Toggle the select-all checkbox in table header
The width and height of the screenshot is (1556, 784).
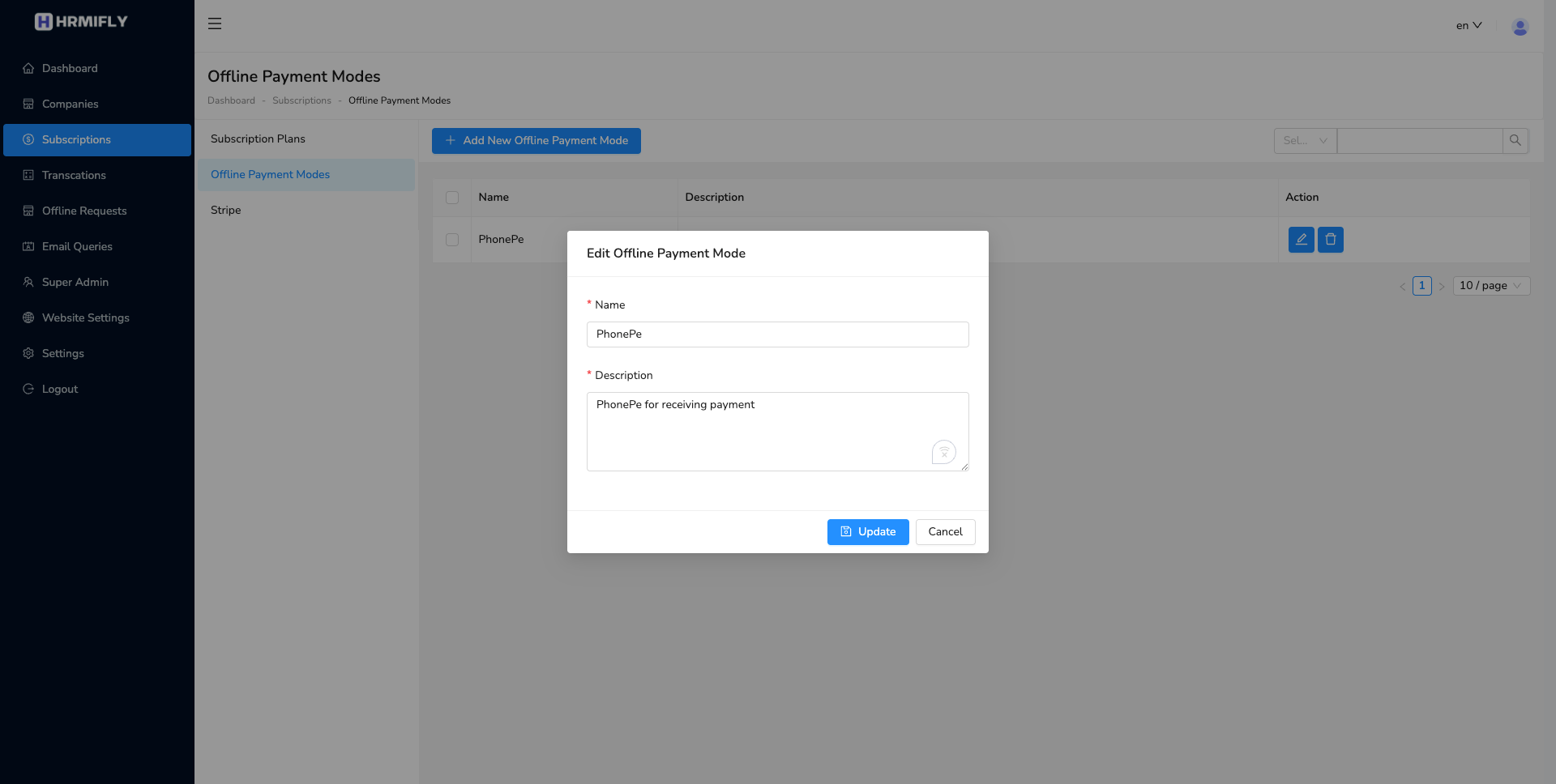point(452,198)
